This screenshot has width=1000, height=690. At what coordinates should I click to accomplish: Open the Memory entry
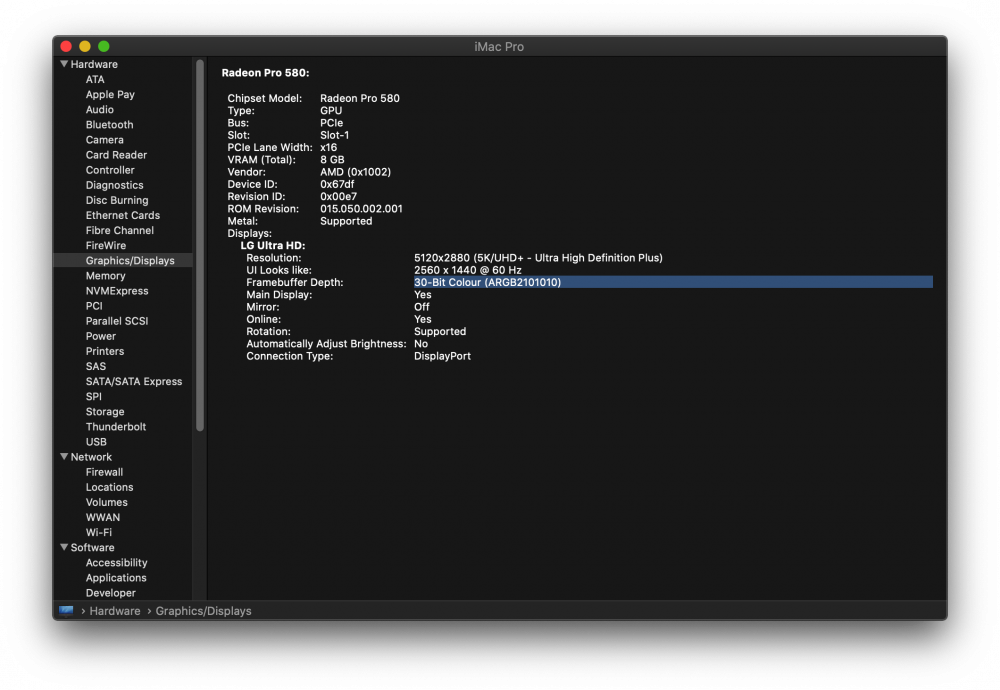tap(106, 275)
